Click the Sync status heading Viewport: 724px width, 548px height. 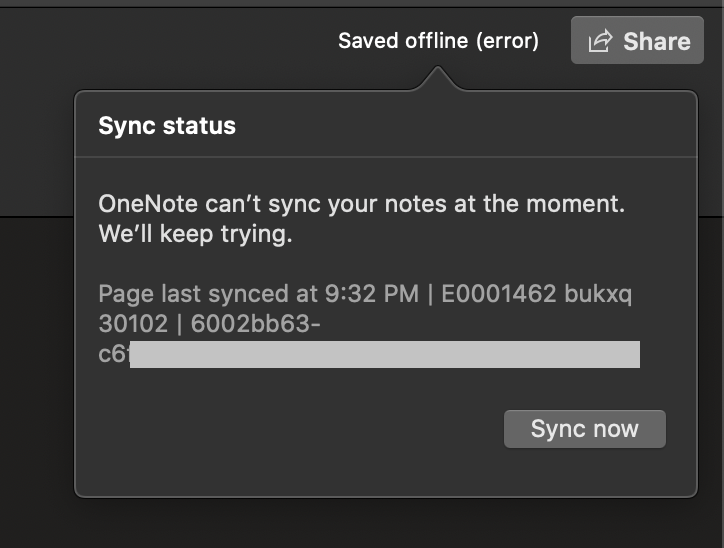(x=167, y=126)
